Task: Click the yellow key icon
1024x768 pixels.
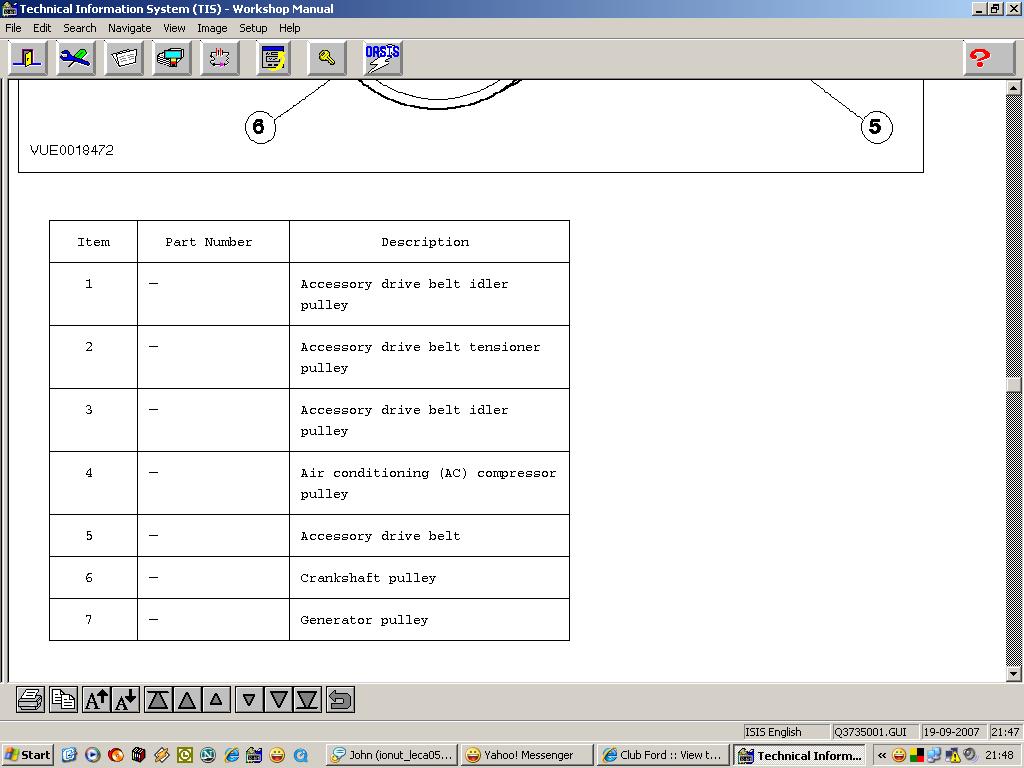Action: pyautogui.click(x=327, y=59)
